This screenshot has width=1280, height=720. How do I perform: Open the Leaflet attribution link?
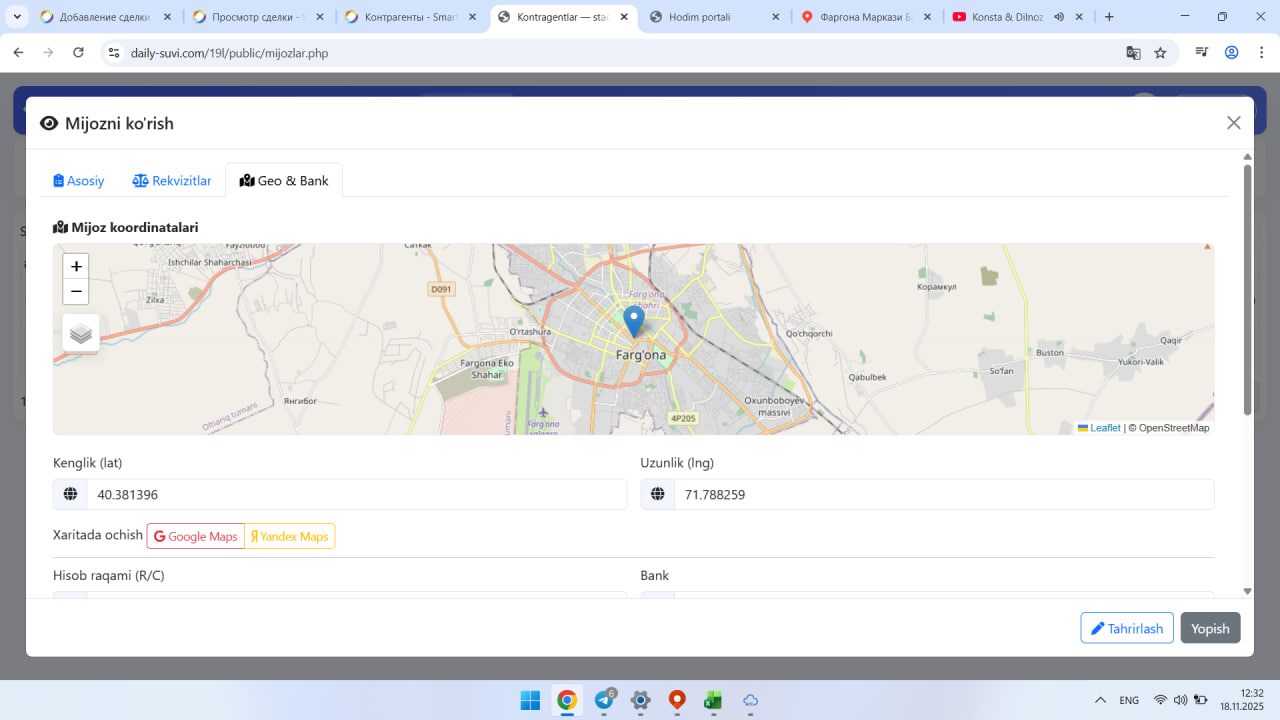1104,428
